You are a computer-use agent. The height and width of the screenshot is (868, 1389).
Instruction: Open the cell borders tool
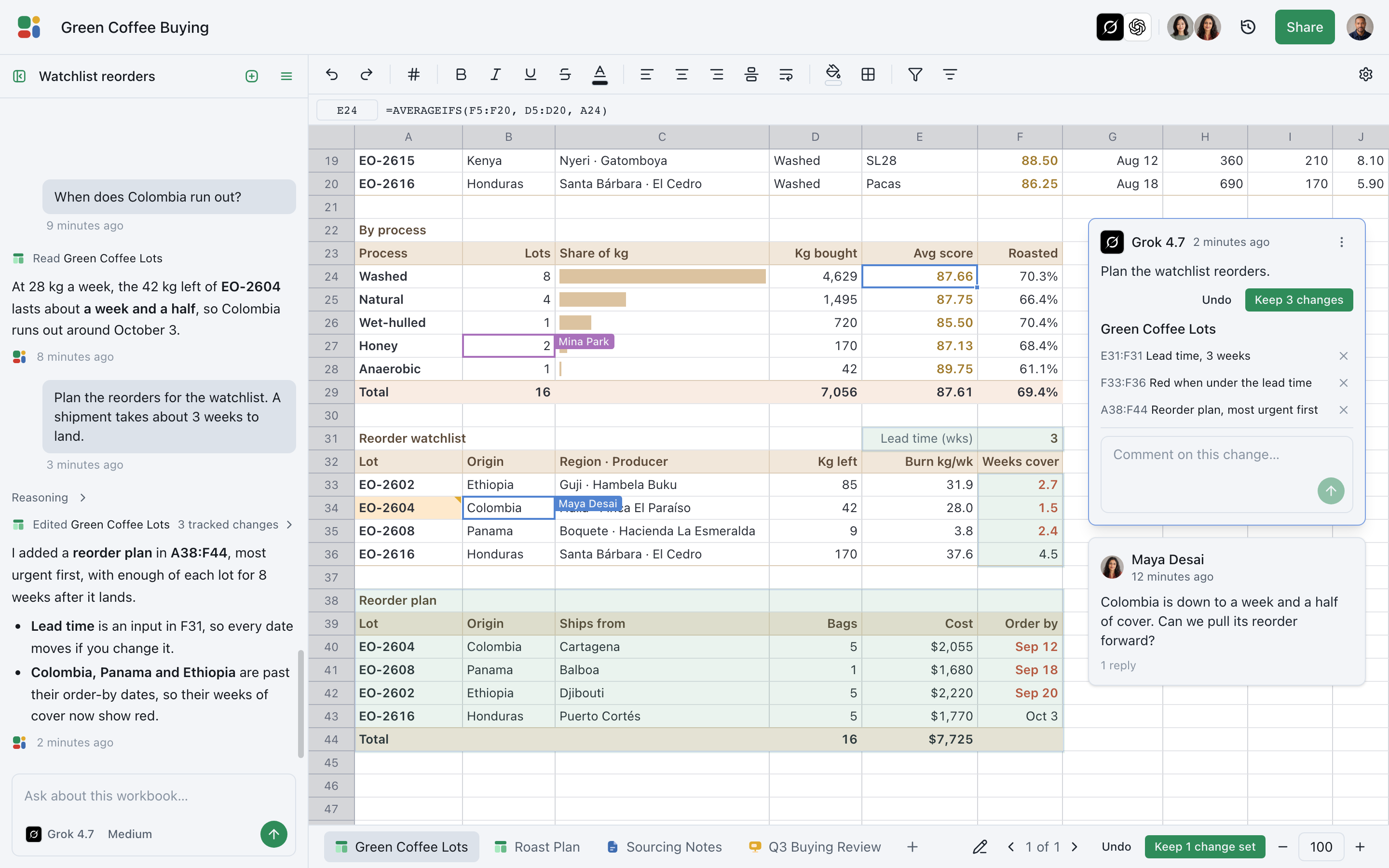tap(869, 75)
